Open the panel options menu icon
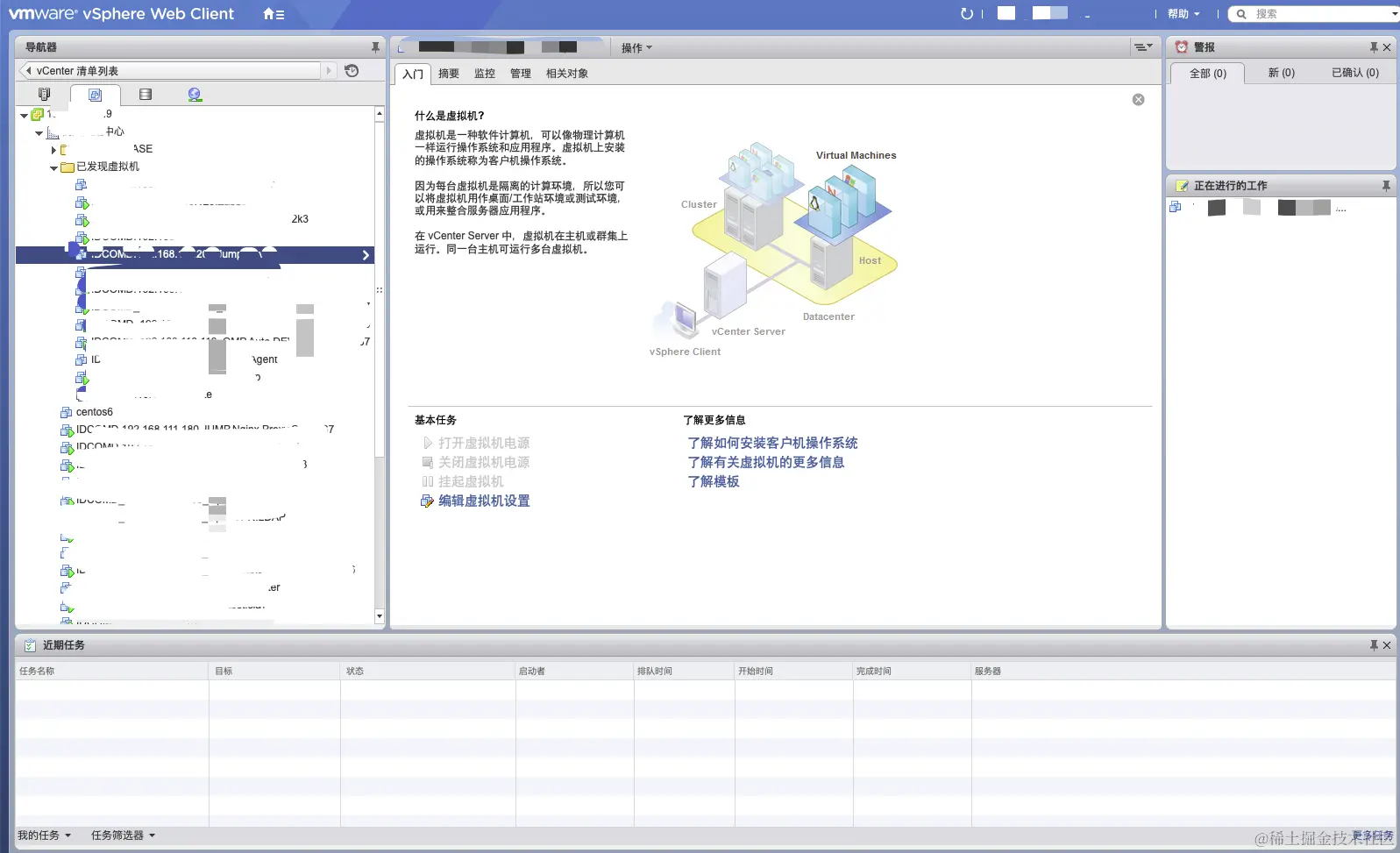This screenshot has width=1400, height=853. (1143, 47)
